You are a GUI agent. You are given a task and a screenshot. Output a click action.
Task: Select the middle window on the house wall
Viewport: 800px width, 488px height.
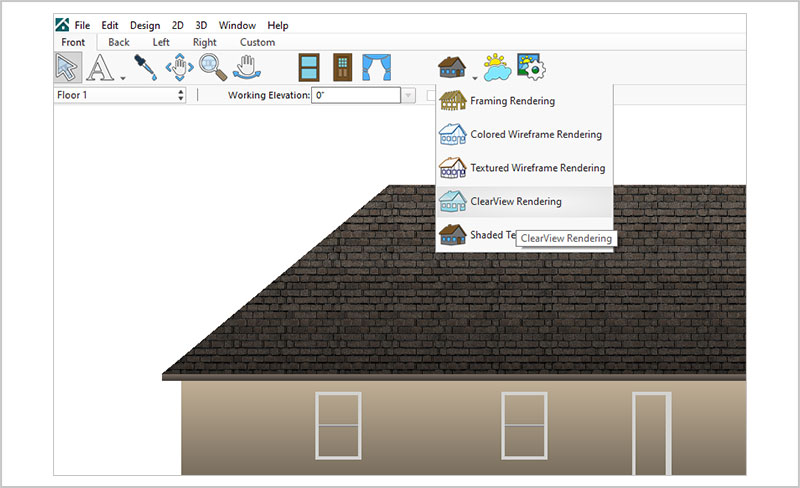point(524,426)
